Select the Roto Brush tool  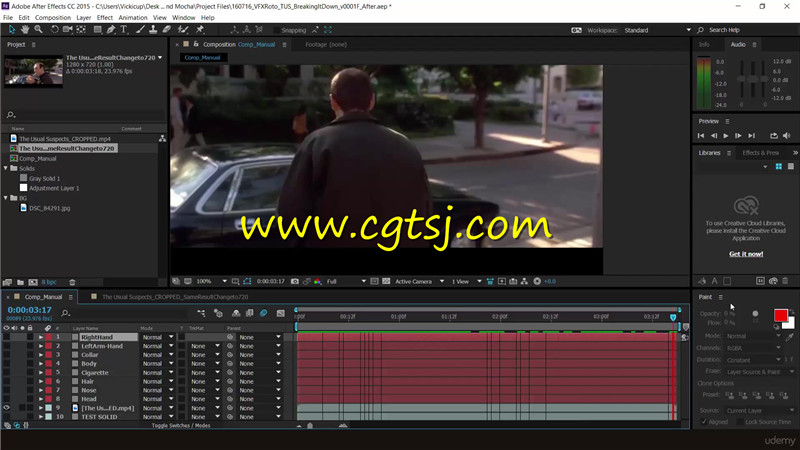point(183,30)
